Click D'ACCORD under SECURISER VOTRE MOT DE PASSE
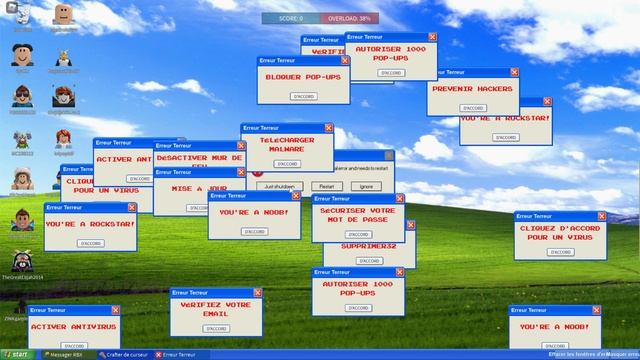 pos(358,235)
